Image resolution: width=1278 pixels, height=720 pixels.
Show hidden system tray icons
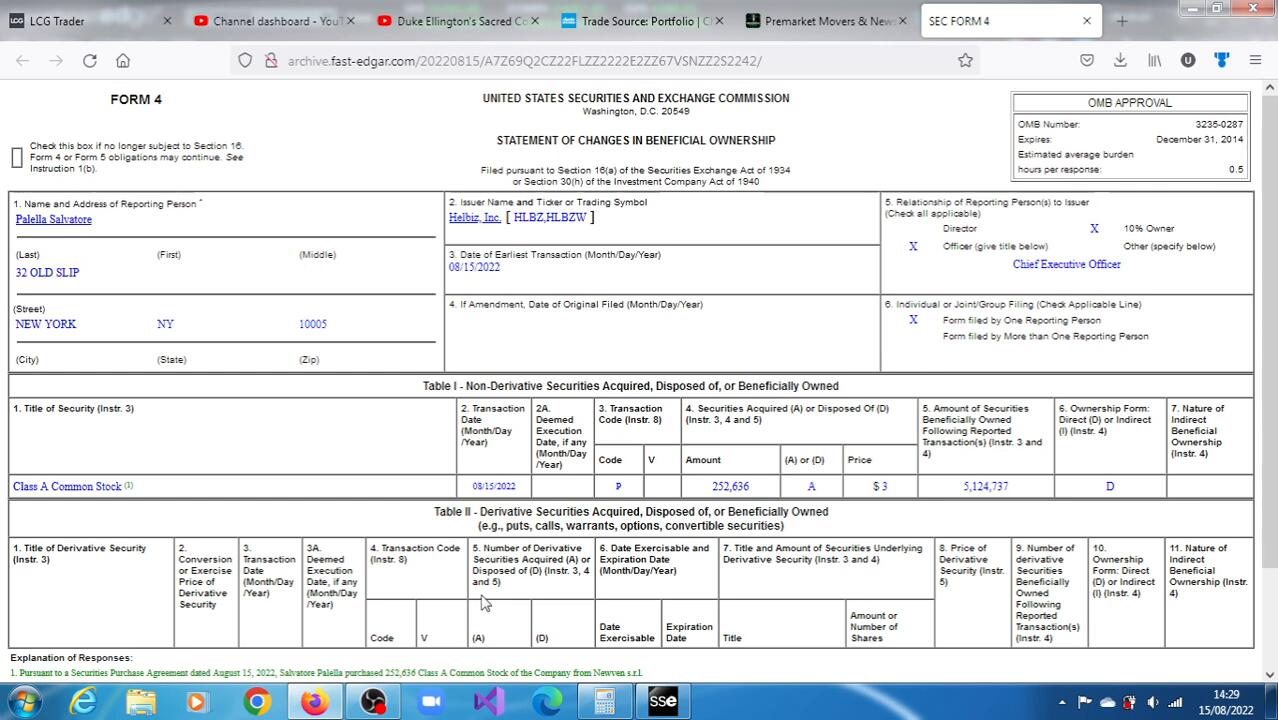1062,702
